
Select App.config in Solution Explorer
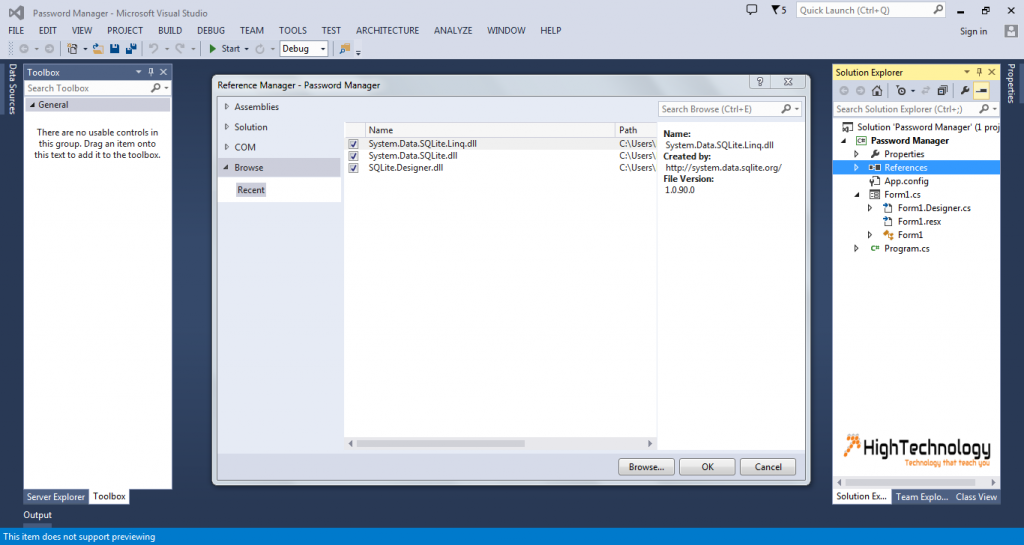coord(906,181)
